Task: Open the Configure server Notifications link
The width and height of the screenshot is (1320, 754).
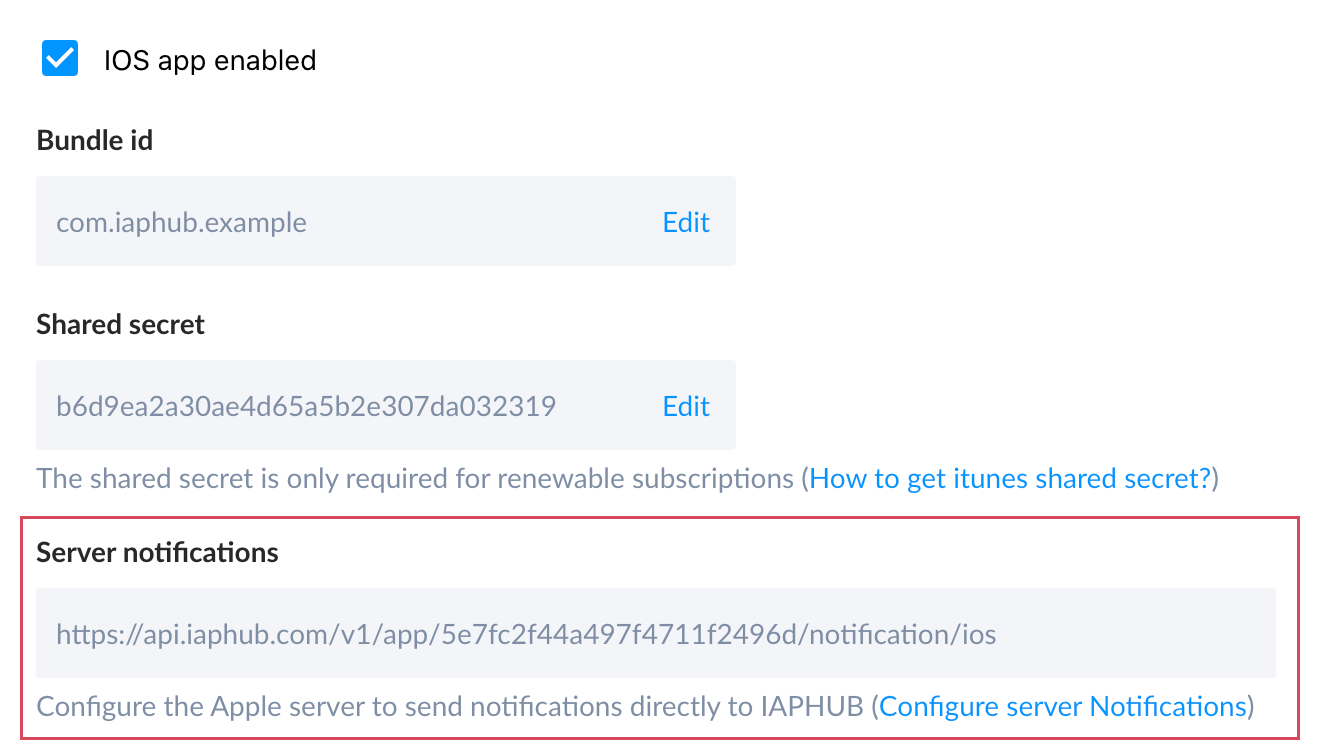Action: (1063, 707)
